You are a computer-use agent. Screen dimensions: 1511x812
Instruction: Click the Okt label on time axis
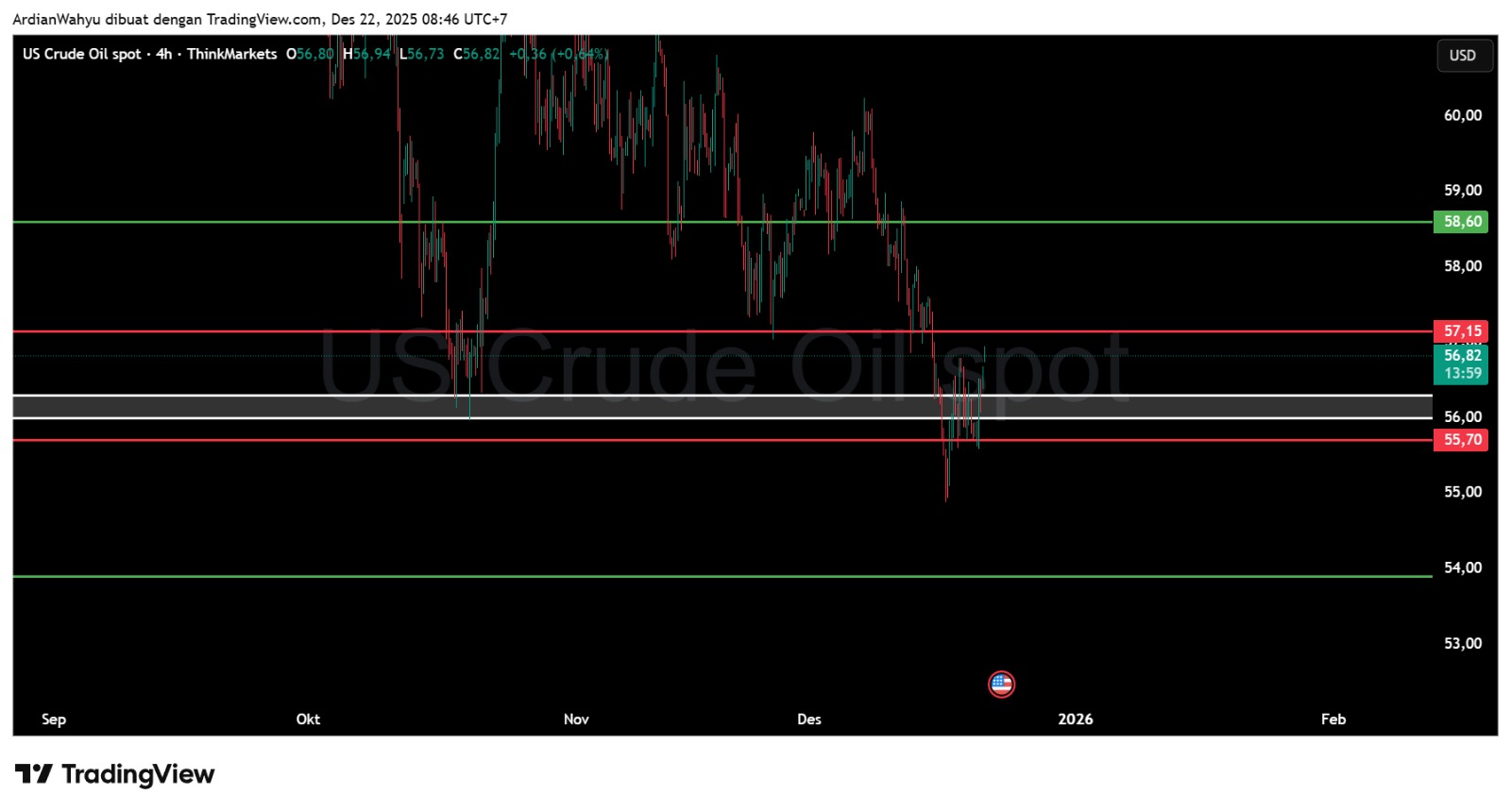(308, 719)
